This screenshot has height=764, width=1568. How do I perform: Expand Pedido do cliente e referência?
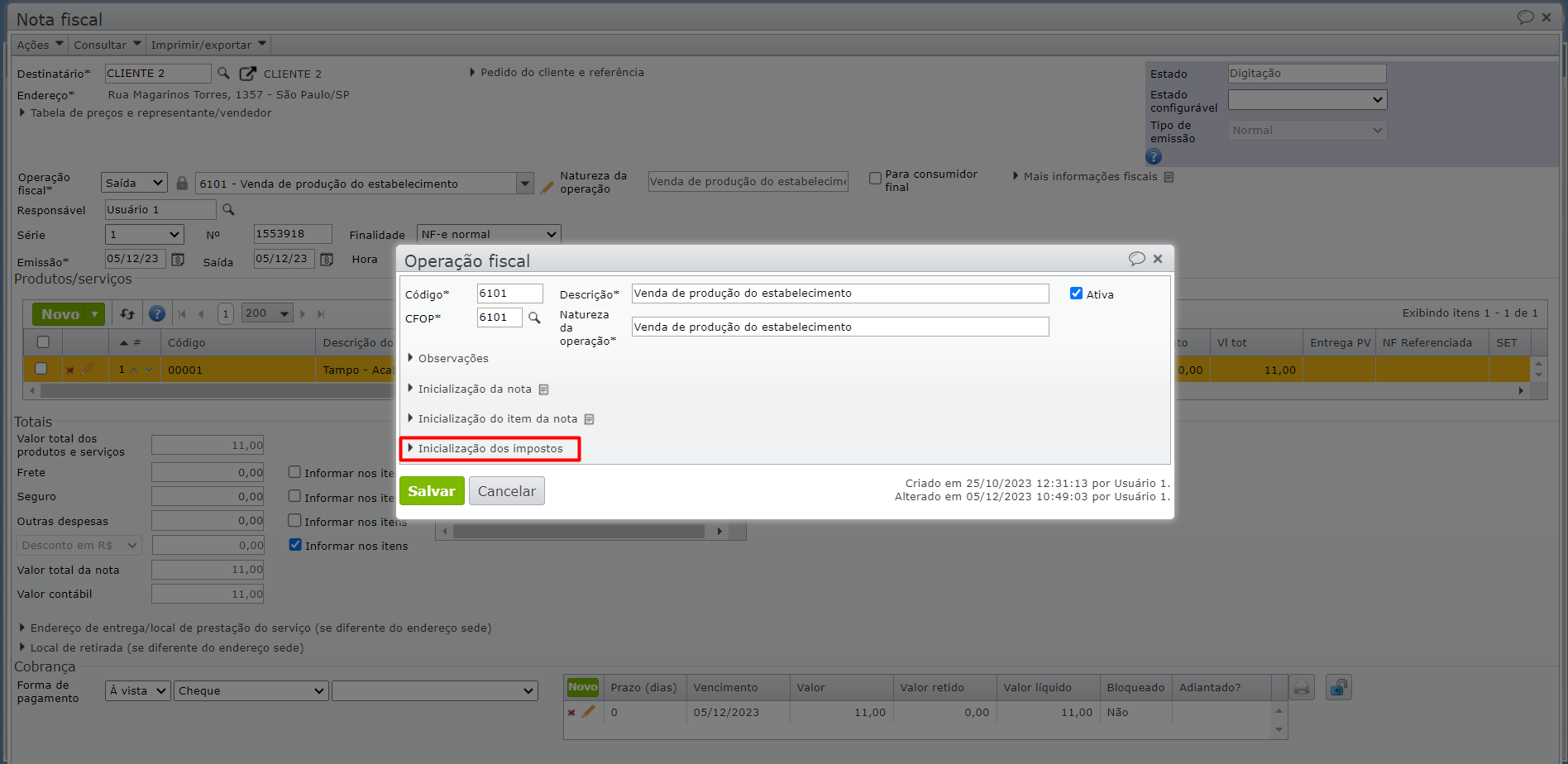click(x=557, y=73)
